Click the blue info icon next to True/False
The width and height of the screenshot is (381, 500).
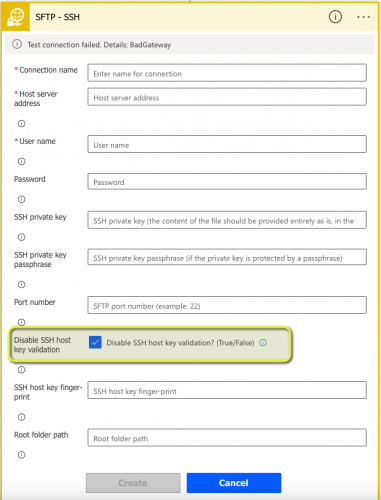tap(263, 343)
